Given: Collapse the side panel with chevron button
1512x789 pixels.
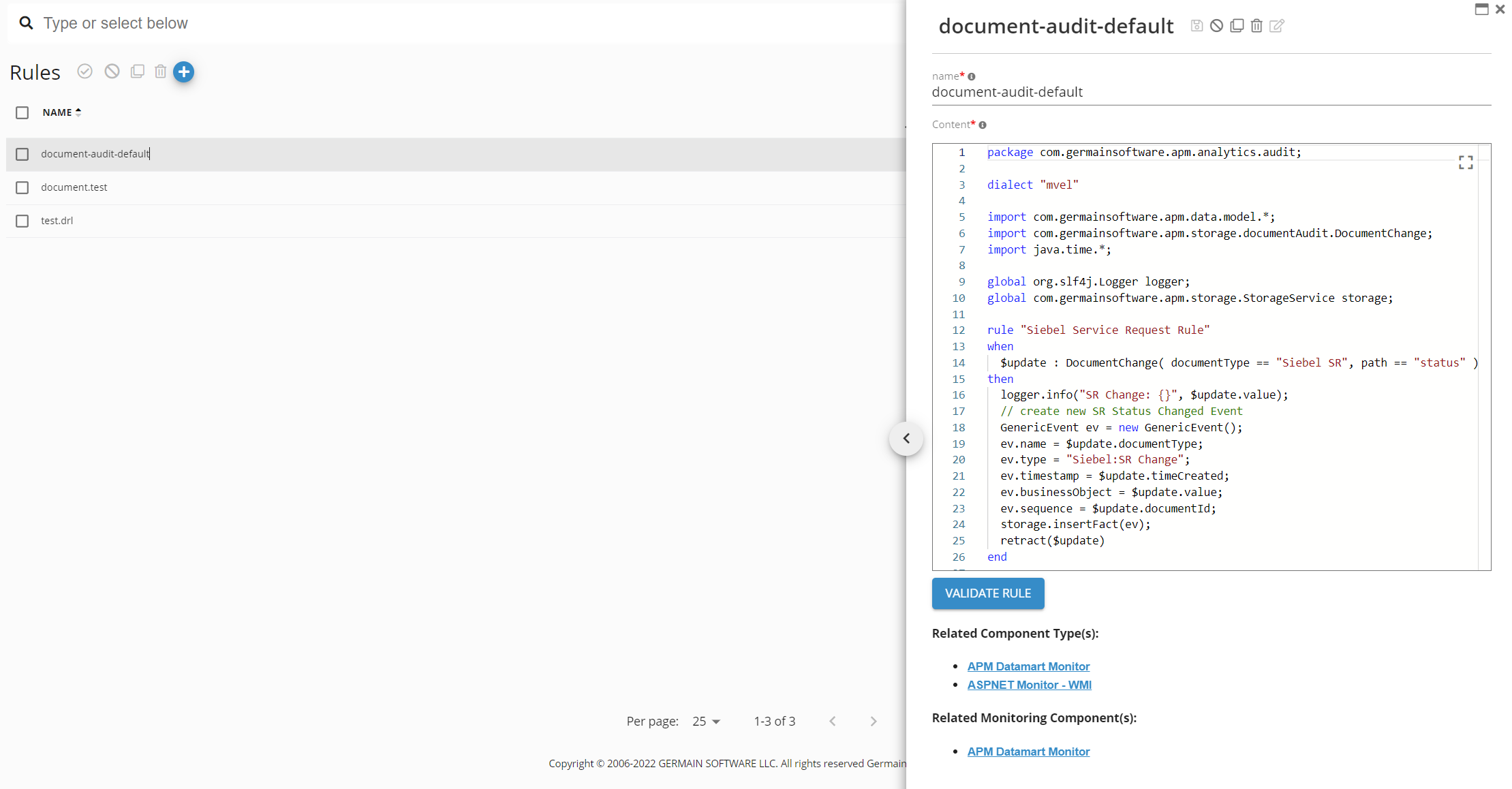Looking at the screenshot, I should click(x=906, y=438).
